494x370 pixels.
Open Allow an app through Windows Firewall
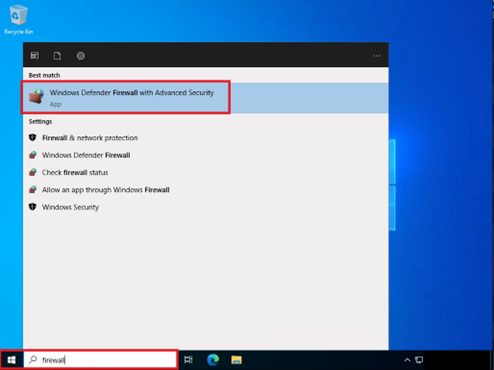(x=205, y=190)
